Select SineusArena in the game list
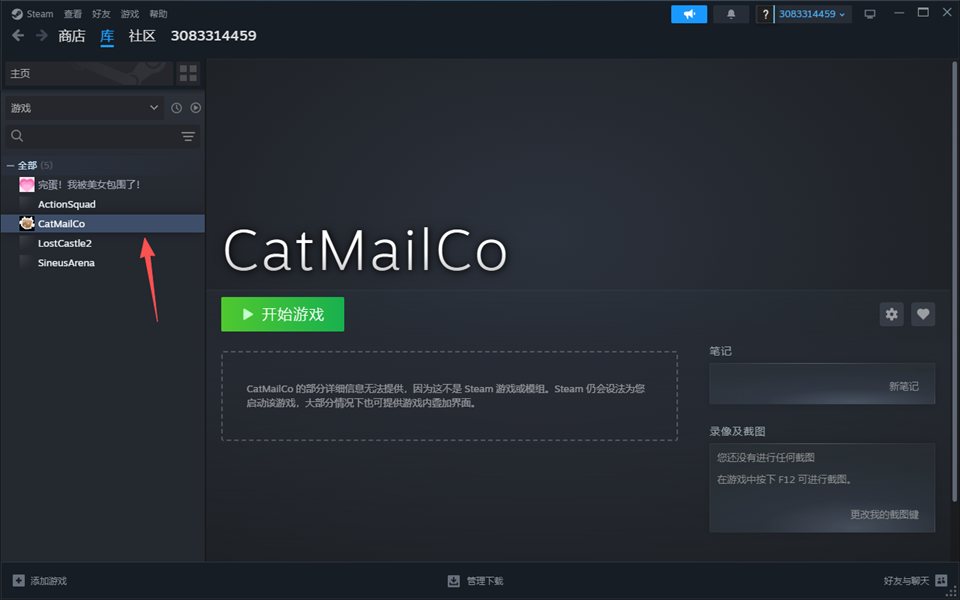The height and width of the screenshot is (600, 960). 102,263
